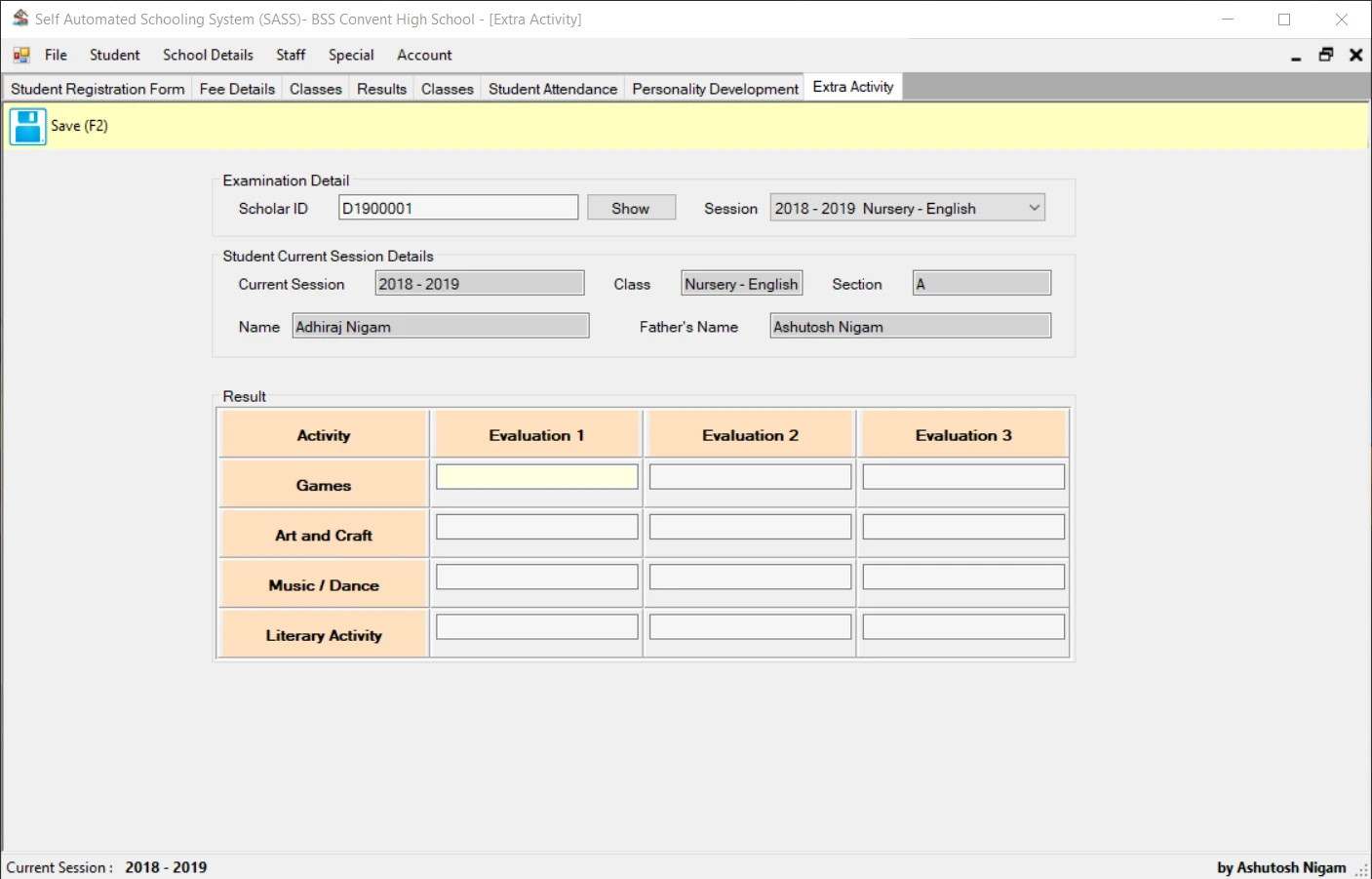Open the Special menu
1372x879 pixels.
(351, 55)
